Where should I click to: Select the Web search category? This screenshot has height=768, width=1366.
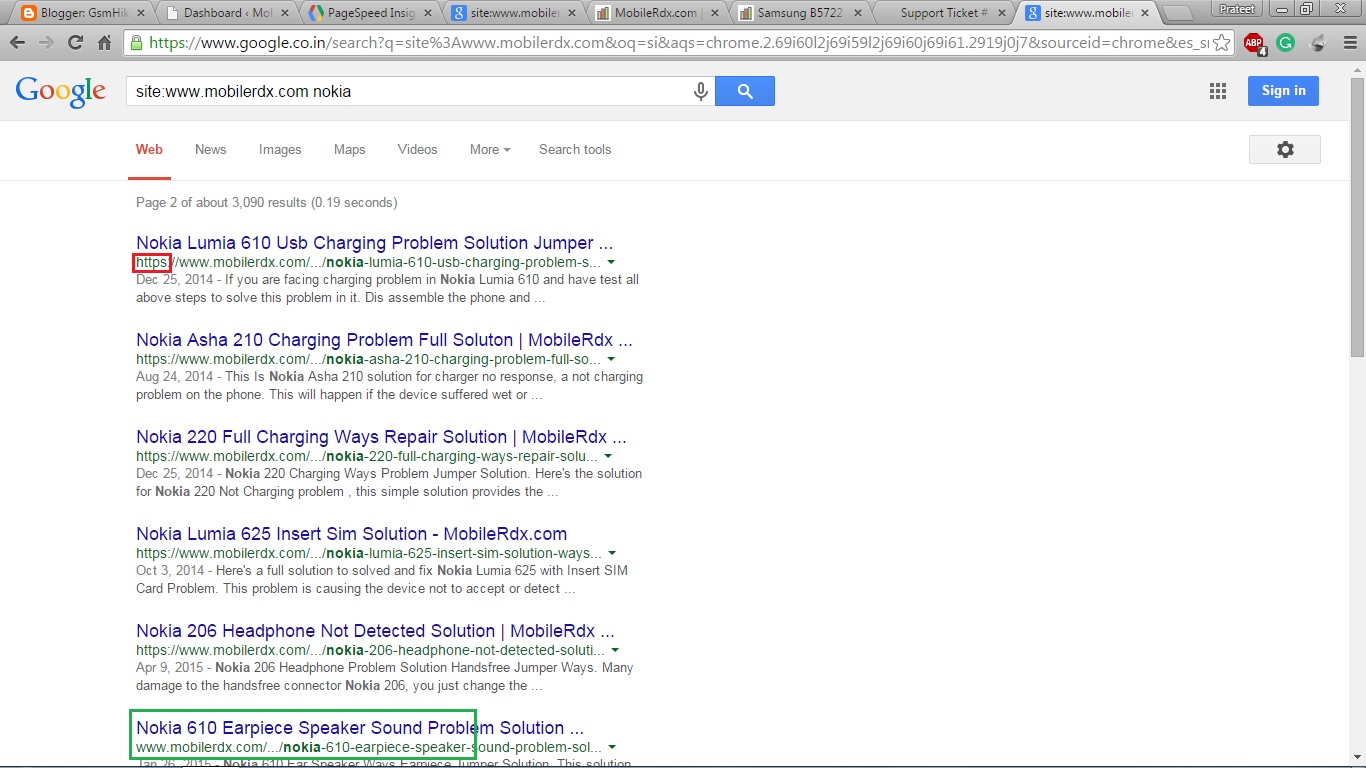pyautogui.click(x=149, y=149)
